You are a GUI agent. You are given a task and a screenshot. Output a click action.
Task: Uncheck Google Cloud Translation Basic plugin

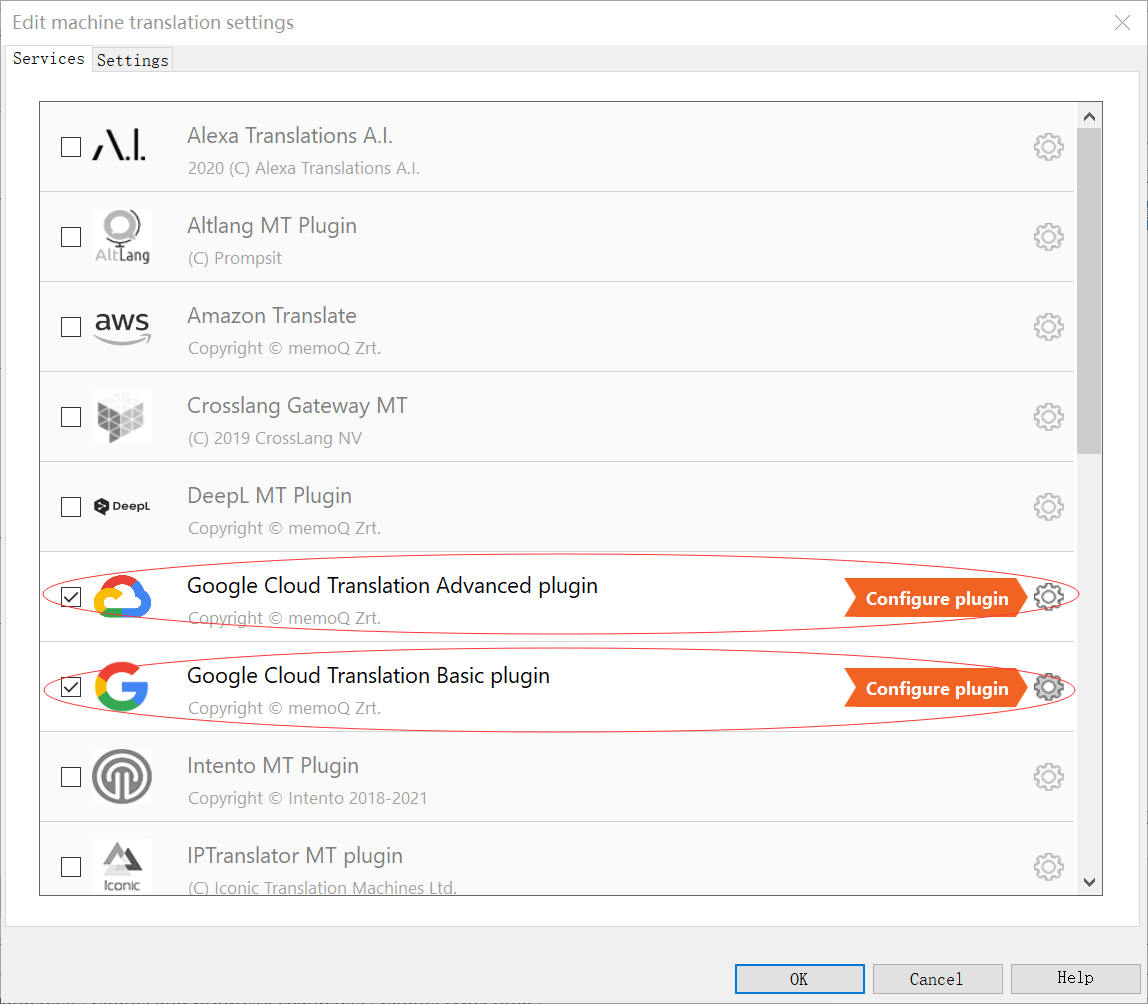point(71,687)
